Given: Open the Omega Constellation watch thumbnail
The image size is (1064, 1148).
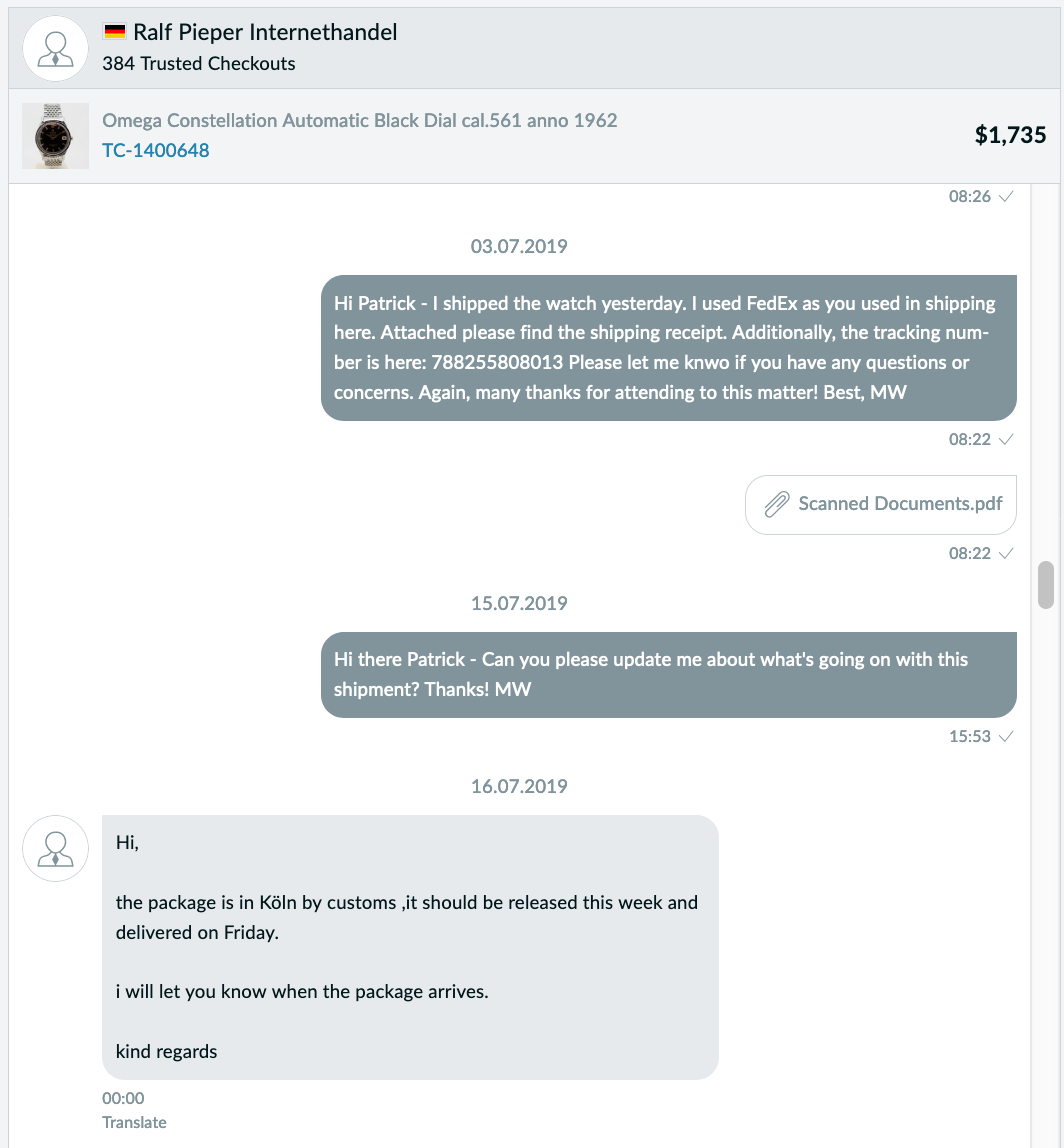Looking at the screenshot, I should 55,135.
